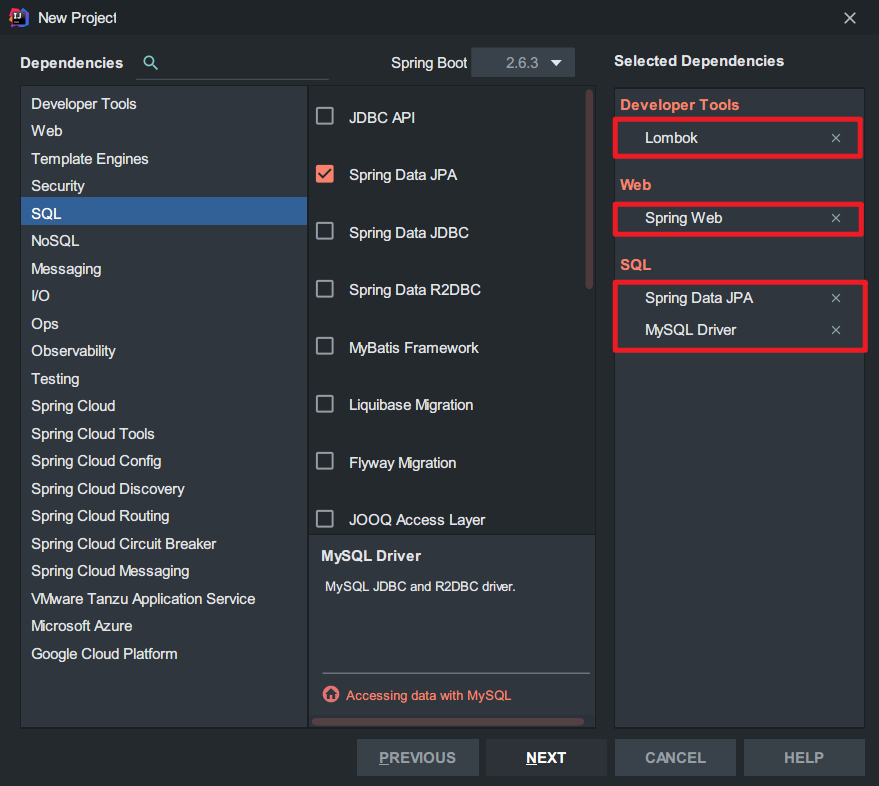Viewport: 879px width, 786px height.
Task: Select the Microsoft Azure category
Action: tap(164, 626)
